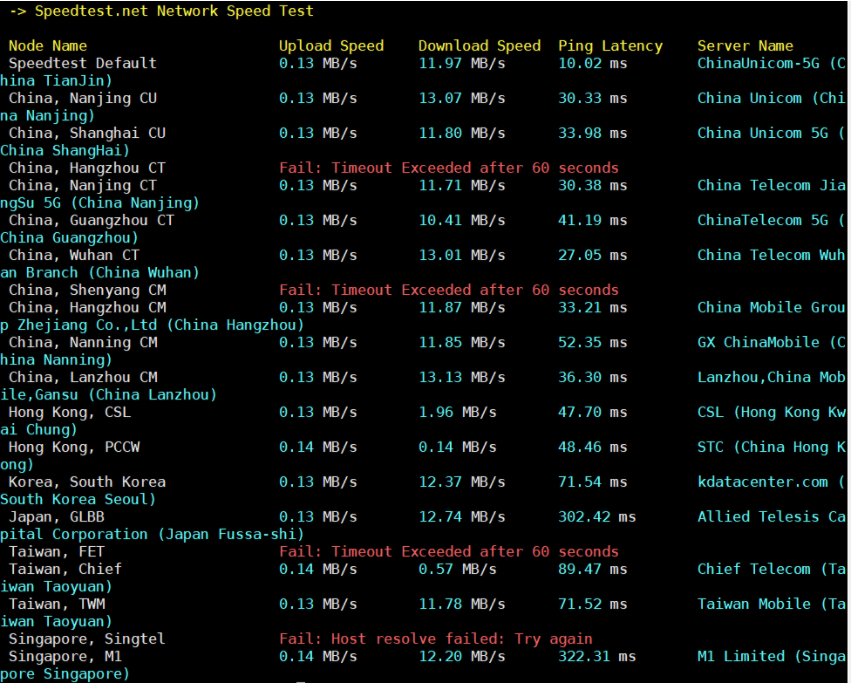This screenshot has height=683, width=851.
Task: Click the 52.35 ms ping latency
Action: [x=593, y=342]
